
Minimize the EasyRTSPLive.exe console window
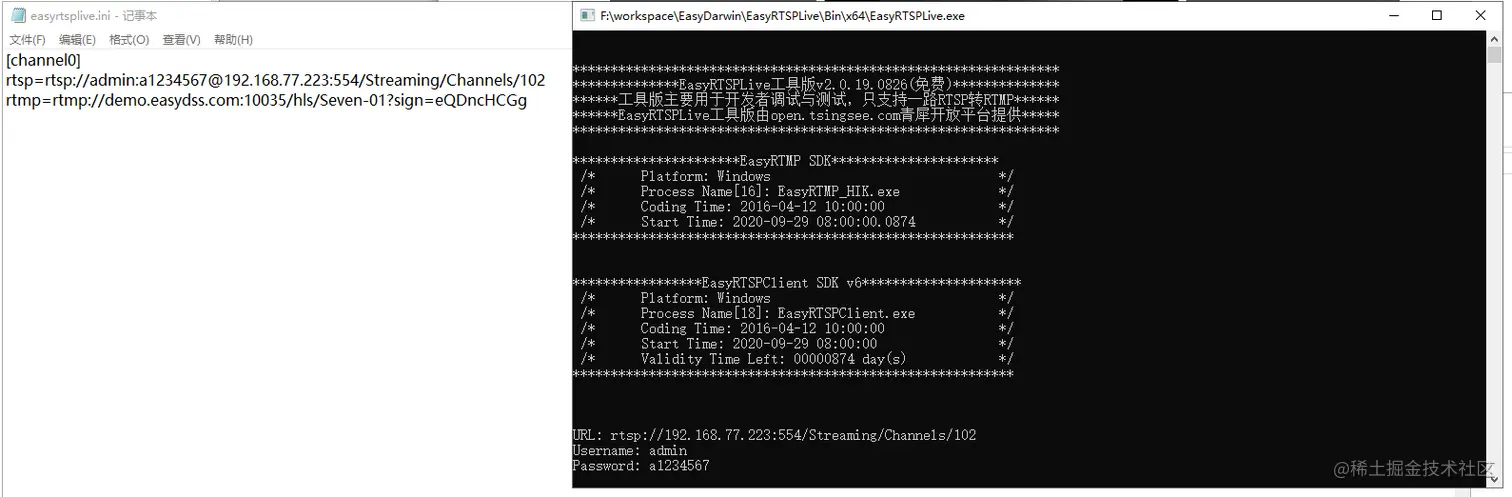[x=1393, y=15]
